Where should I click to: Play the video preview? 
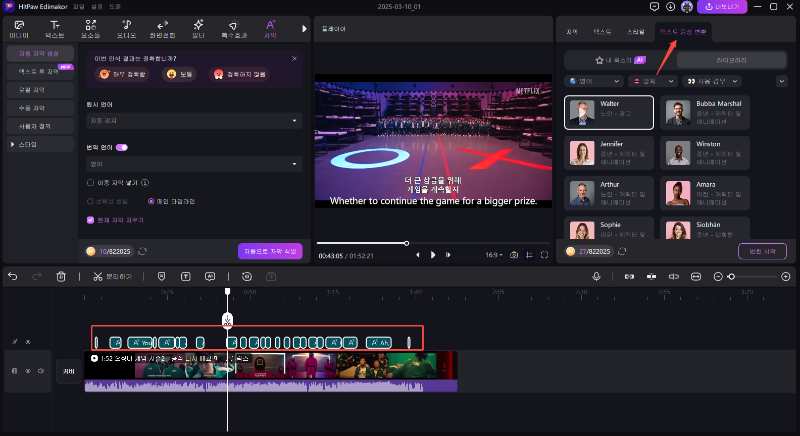(433, 255)
